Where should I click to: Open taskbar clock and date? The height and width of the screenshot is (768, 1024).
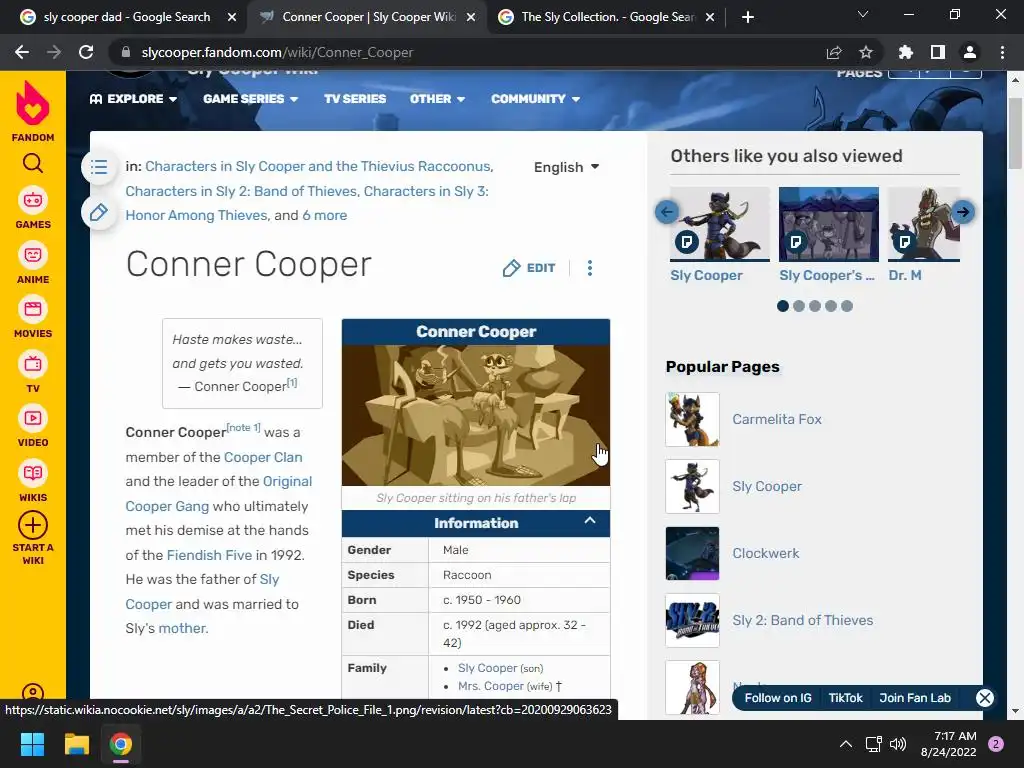(948, 744)
